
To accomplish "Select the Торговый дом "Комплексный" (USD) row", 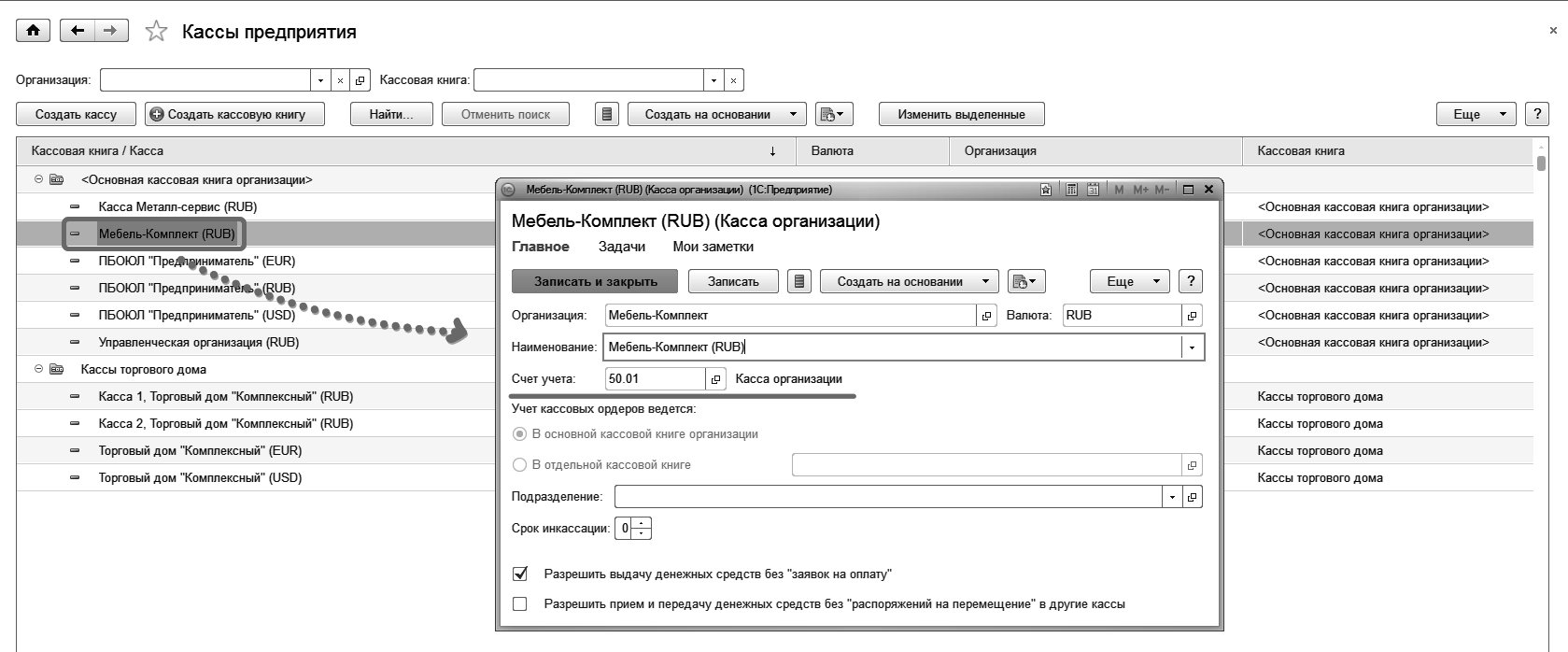I will (201, 477).
